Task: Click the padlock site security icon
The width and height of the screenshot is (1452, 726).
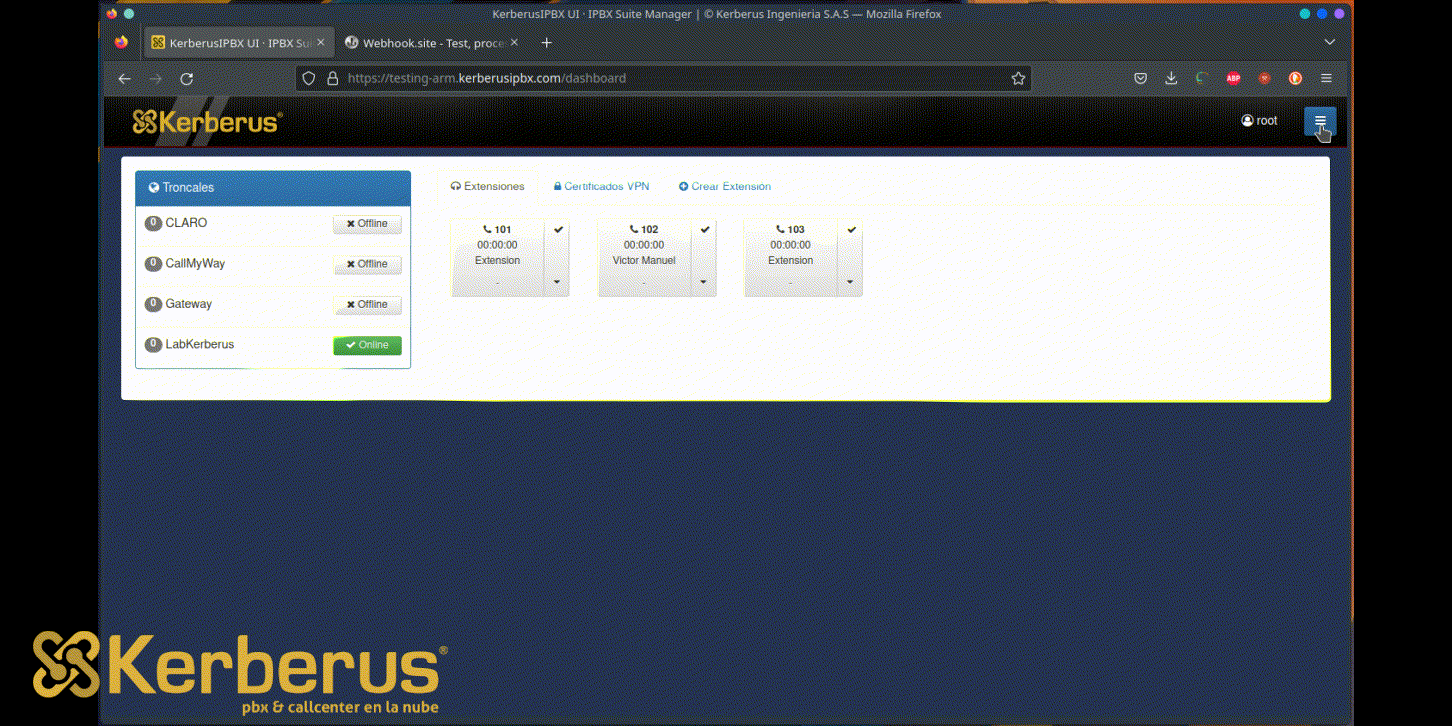Action: pyautogui.click(x=331, y=78)
